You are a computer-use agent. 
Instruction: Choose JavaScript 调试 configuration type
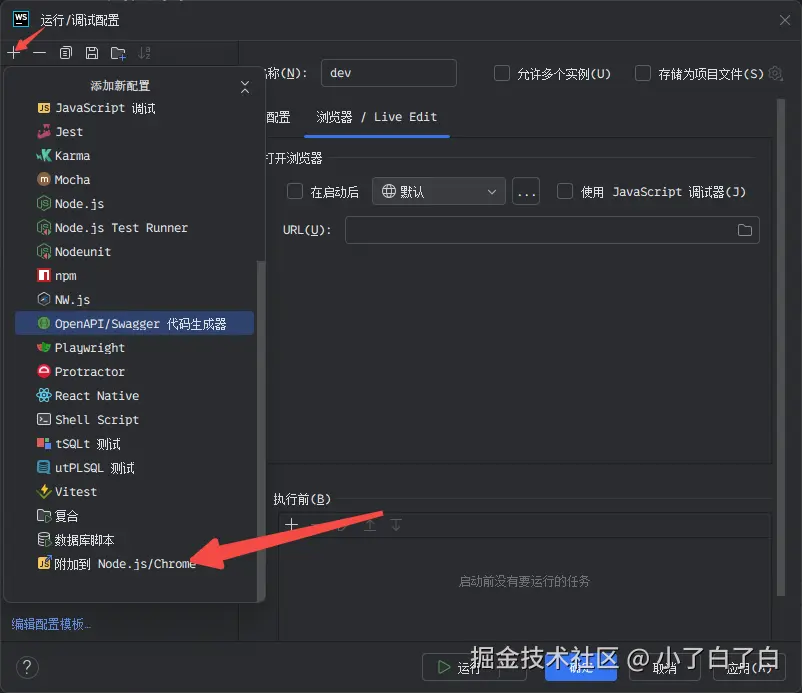tap(135, 108)
